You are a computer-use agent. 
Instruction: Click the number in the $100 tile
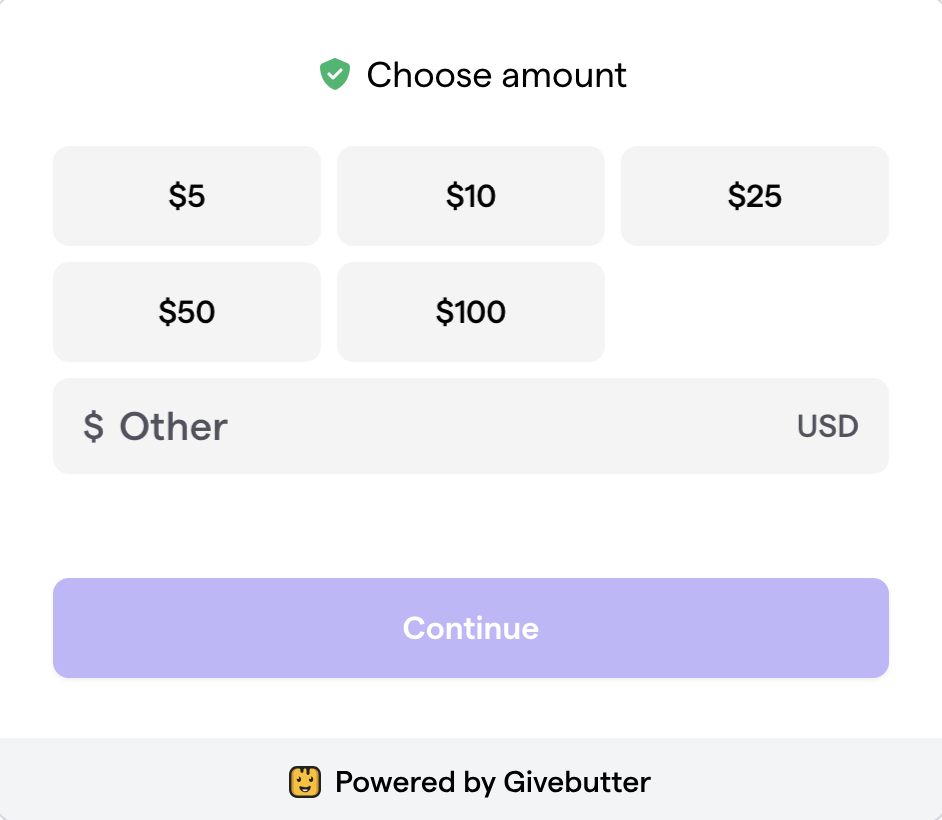pos(478,312)
